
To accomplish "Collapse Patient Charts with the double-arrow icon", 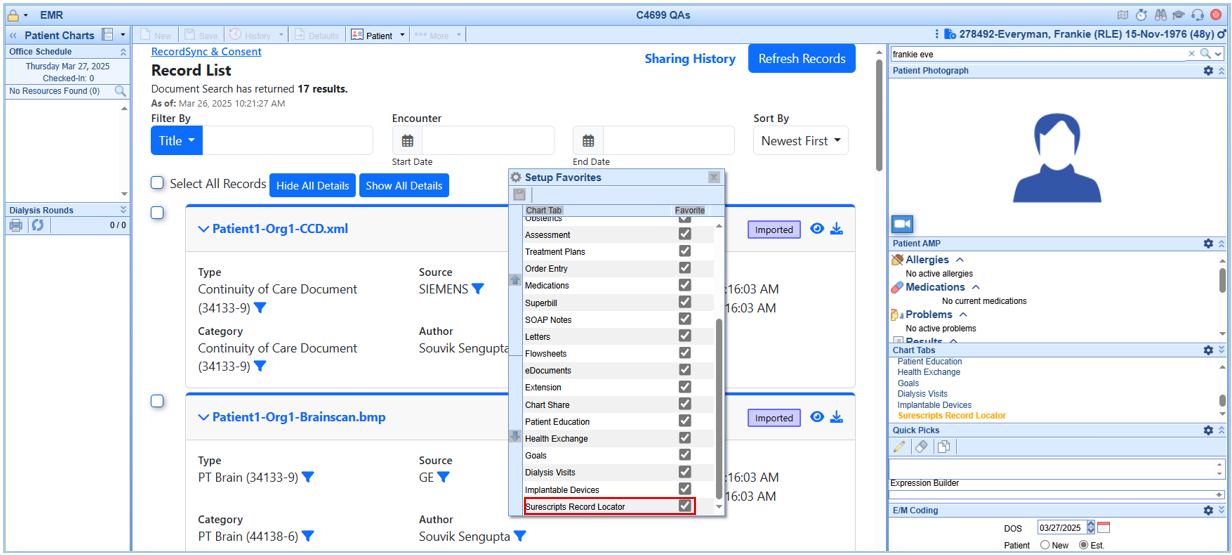I will [13, 35].
